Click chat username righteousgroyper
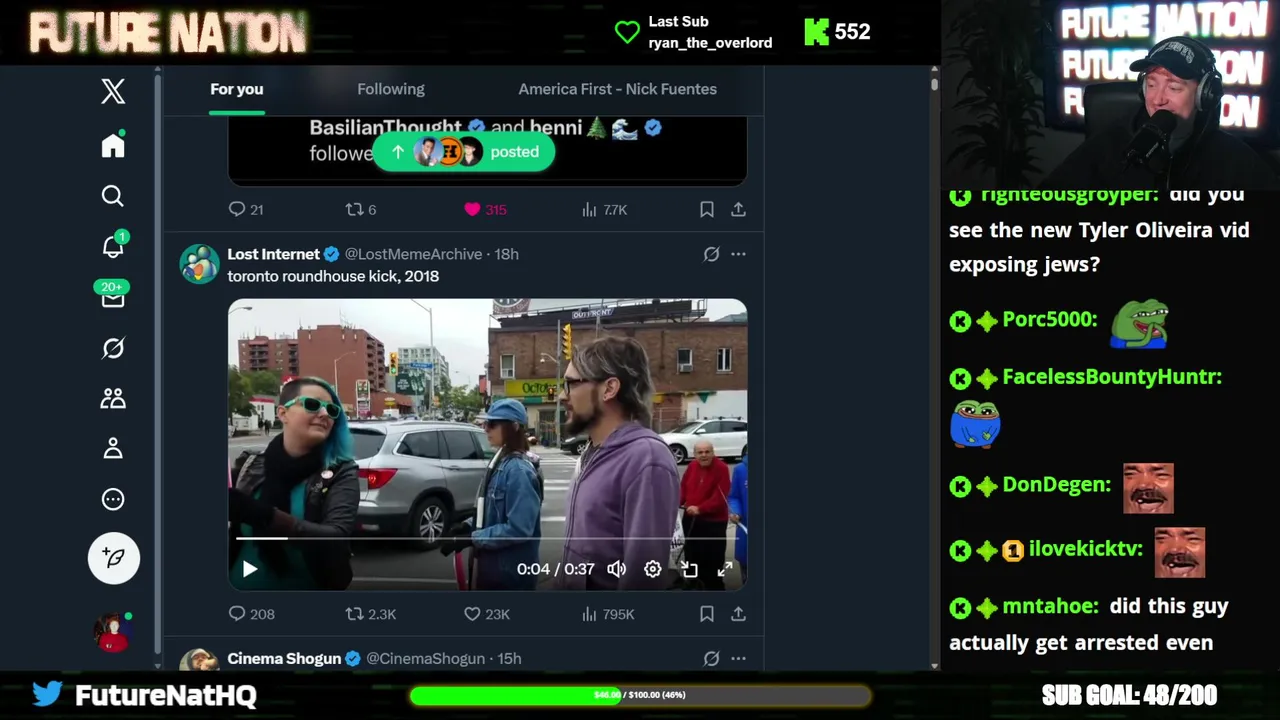 coord(1069,195)
